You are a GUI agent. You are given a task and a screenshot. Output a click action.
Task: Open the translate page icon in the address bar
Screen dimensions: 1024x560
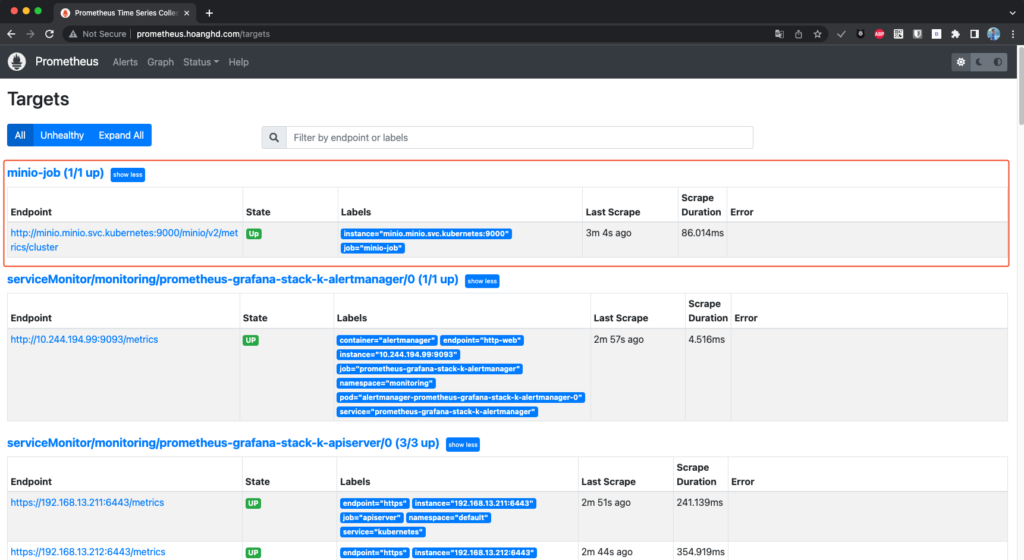pyautogui.click(x=779, y=34)
